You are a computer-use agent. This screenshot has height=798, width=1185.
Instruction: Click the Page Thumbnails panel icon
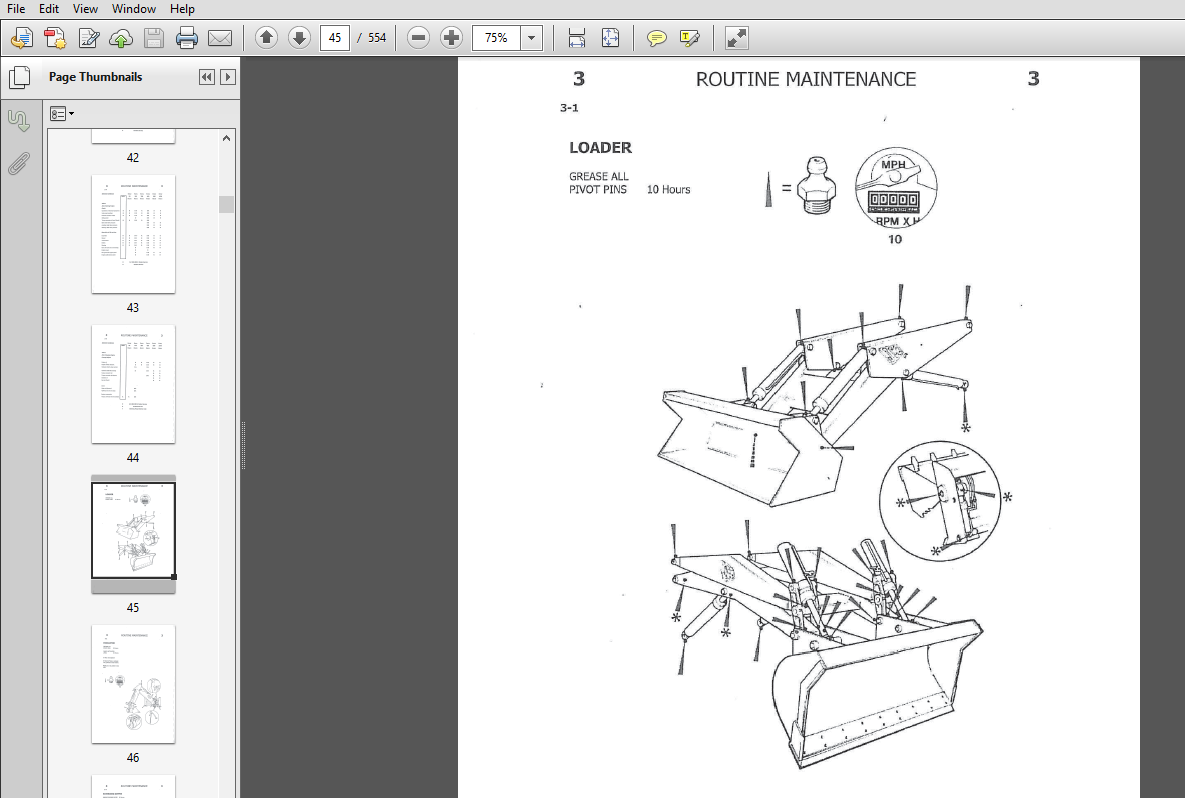pos(19,77)
